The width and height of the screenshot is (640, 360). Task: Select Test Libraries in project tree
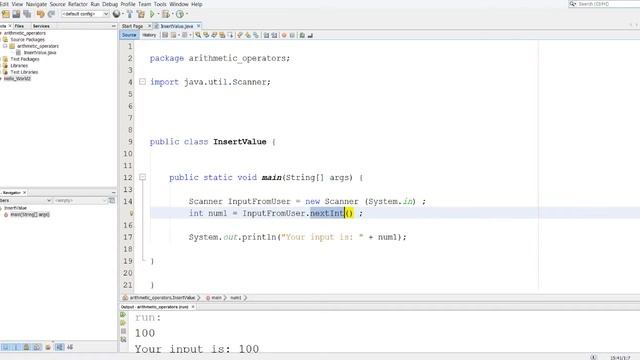[x=24, y=72]
